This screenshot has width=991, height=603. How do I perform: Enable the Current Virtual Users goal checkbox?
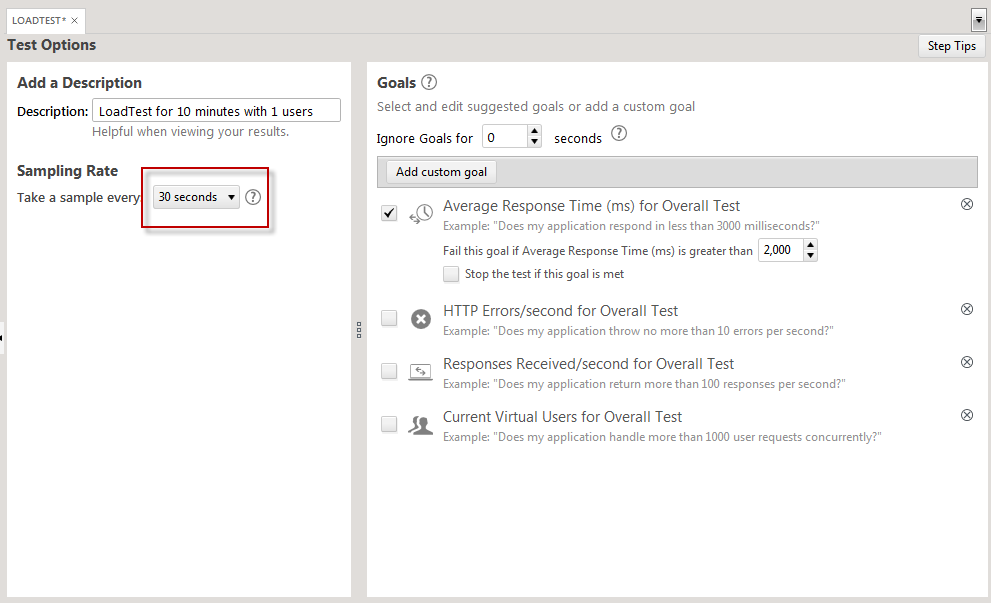tap(389, 424)
